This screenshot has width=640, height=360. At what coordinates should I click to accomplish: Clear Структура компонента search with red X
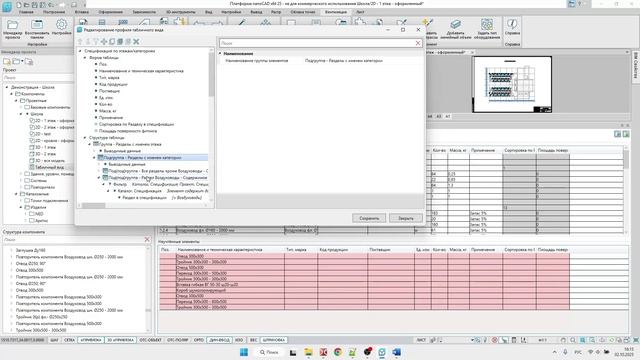tap(147, 240)
